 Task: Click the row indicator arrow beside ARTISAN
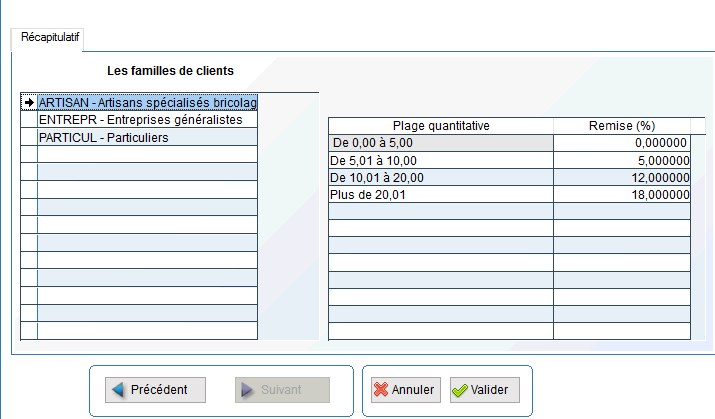pyautogui.click(x=29, y=102)
